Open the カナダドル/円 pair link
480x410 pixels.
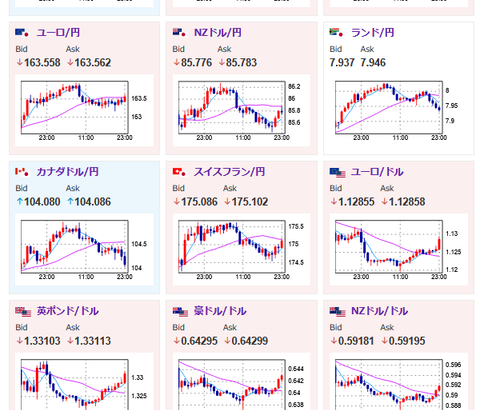pos(67,172)
